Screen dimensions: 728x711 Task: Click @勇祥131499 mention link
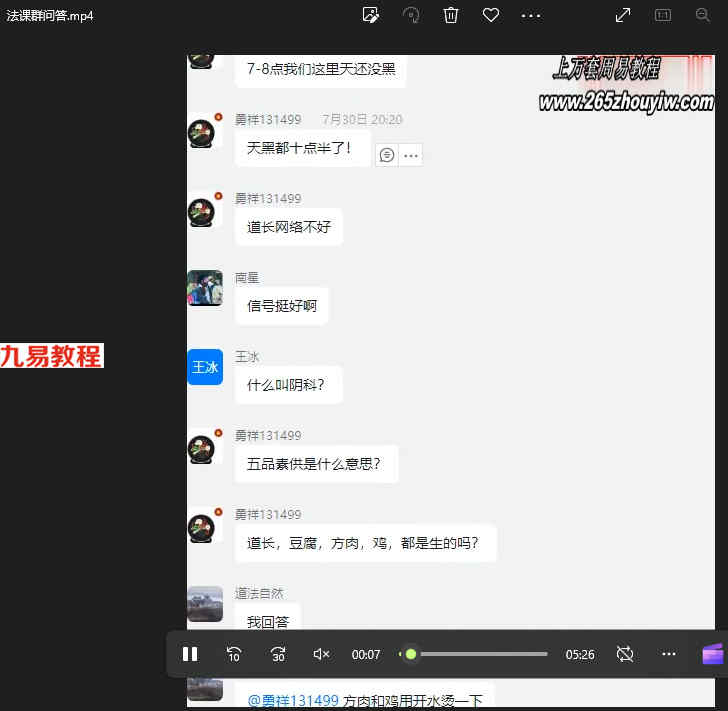click(x=293, y=700)
